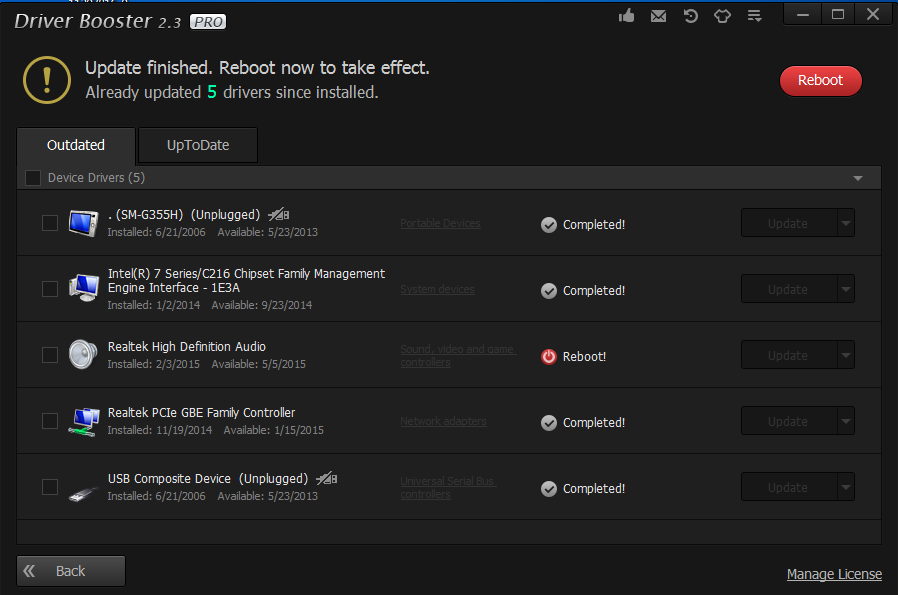Click the 'Update finished. Reboot now' message

click(257, 68)
